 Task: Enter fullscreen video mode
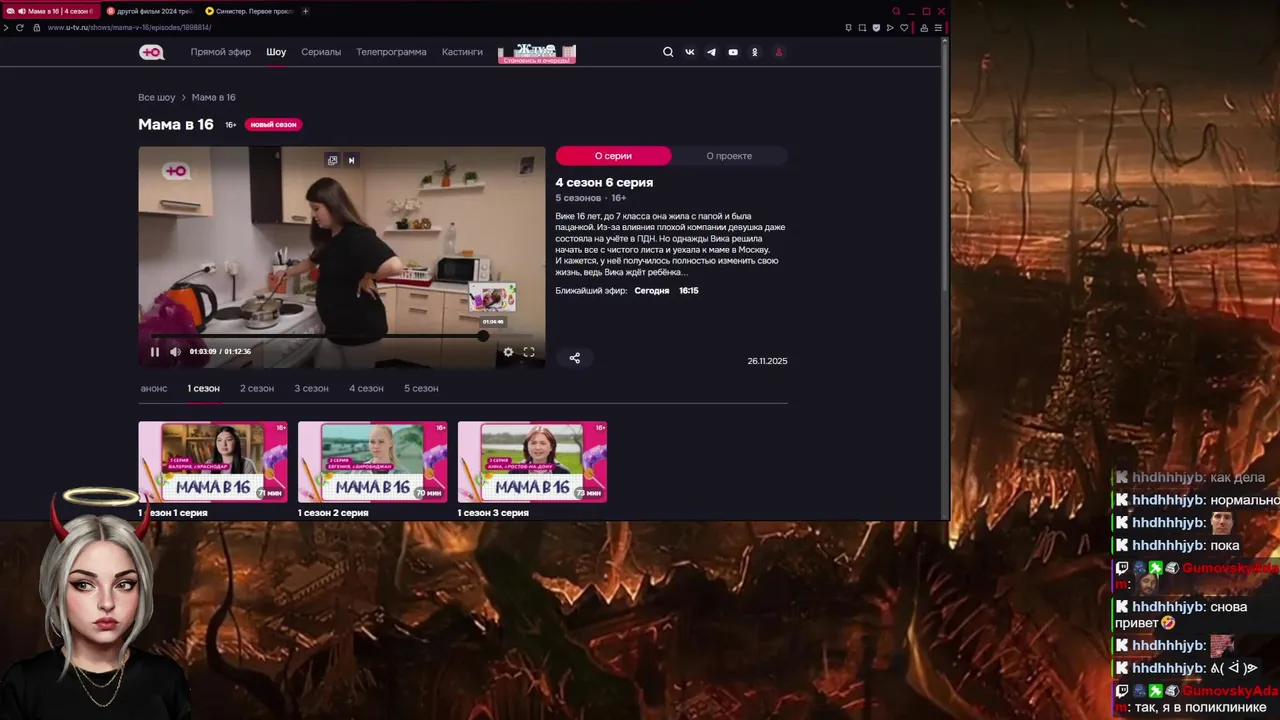click(x=529, y=352)
